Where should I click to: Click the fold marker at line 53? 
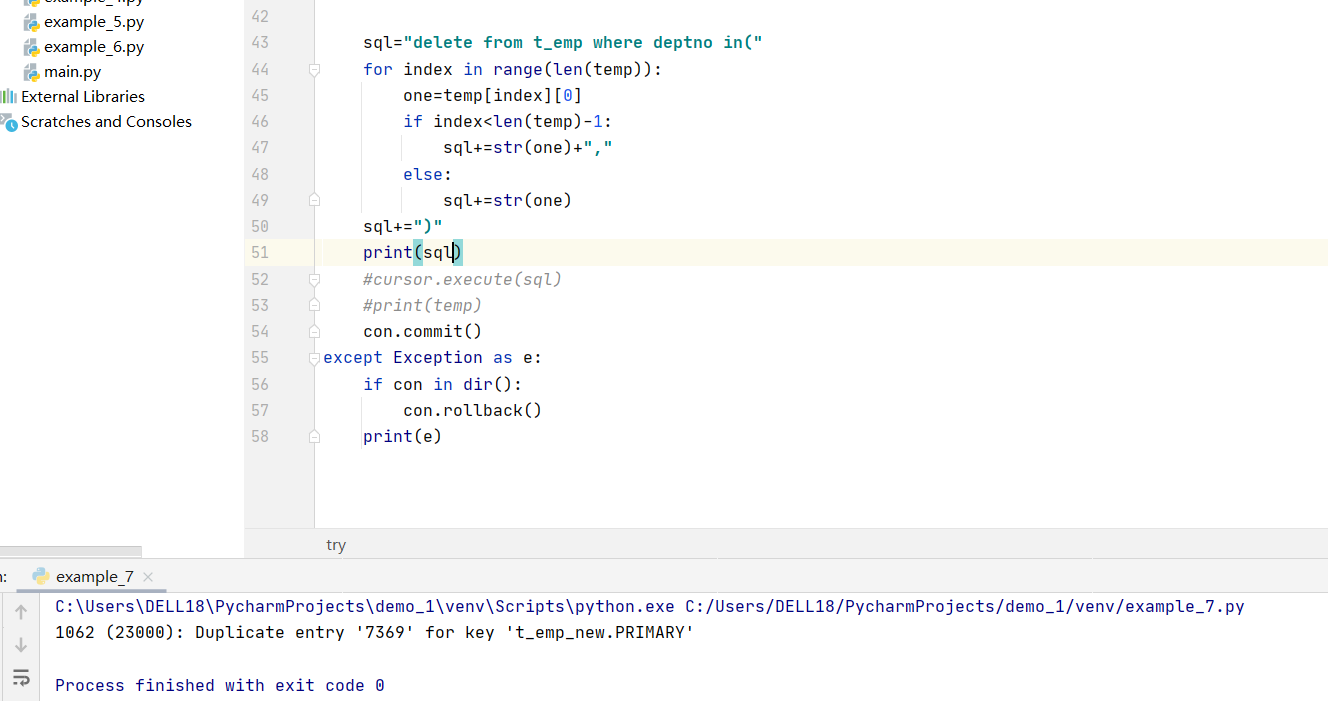pos(314,305)
